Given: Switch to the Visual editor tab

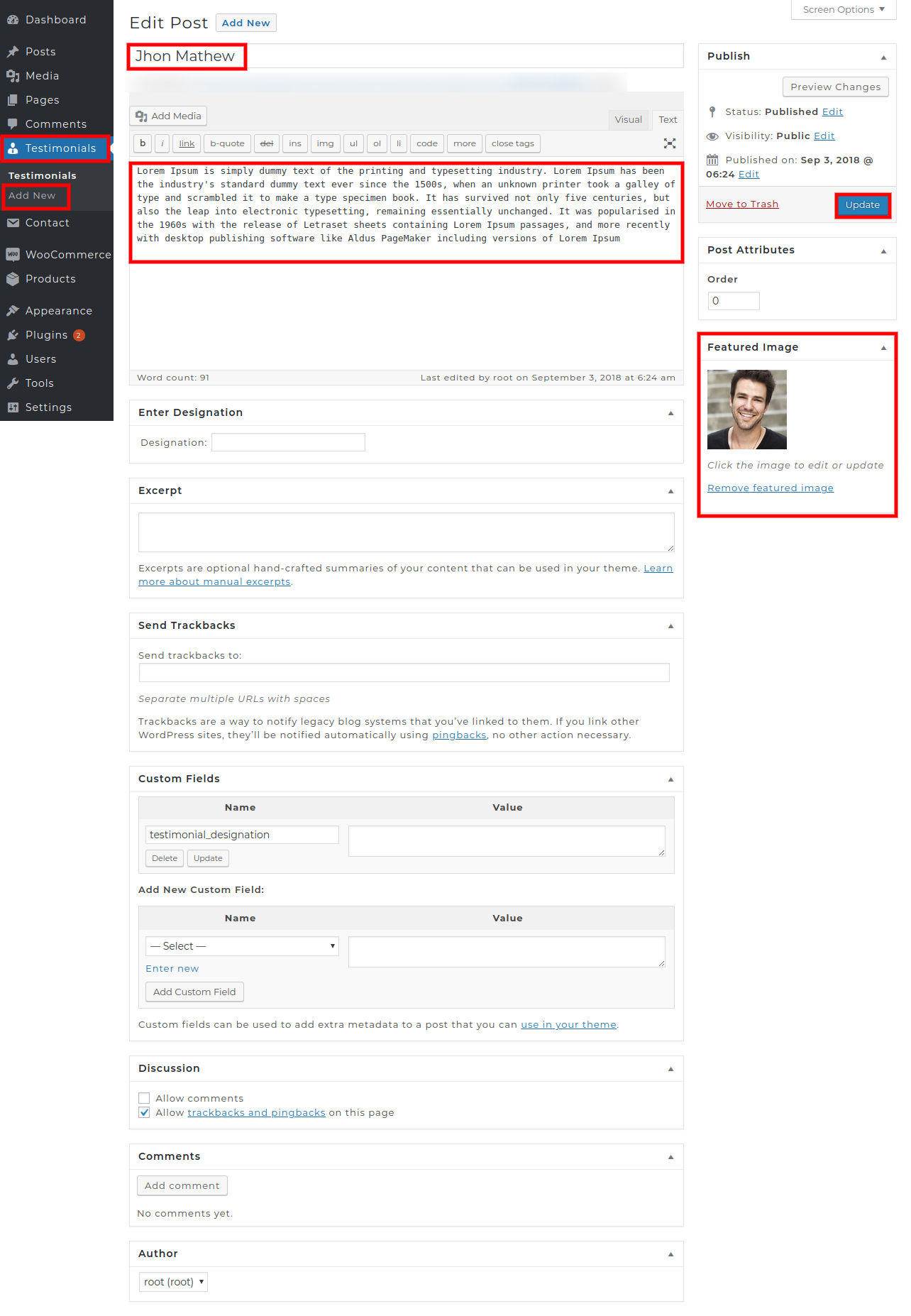Looking at the screenshot, I should (x=628, y=120).
